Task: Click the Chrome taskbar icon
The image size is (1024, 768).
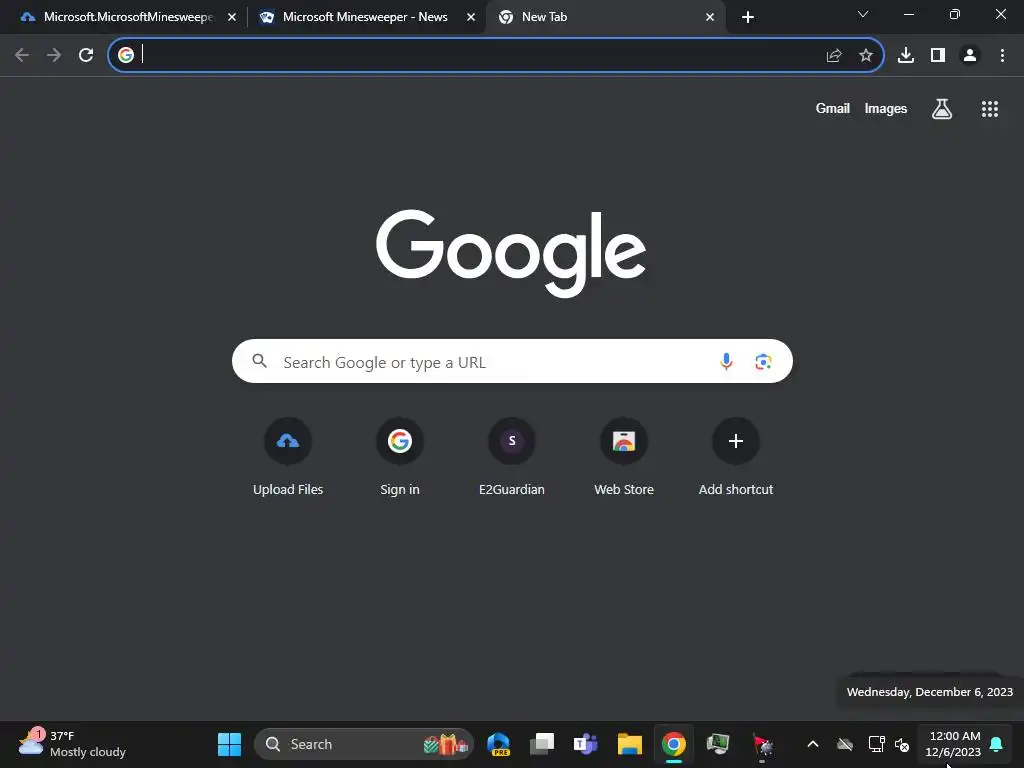Action: pos(673,744)
